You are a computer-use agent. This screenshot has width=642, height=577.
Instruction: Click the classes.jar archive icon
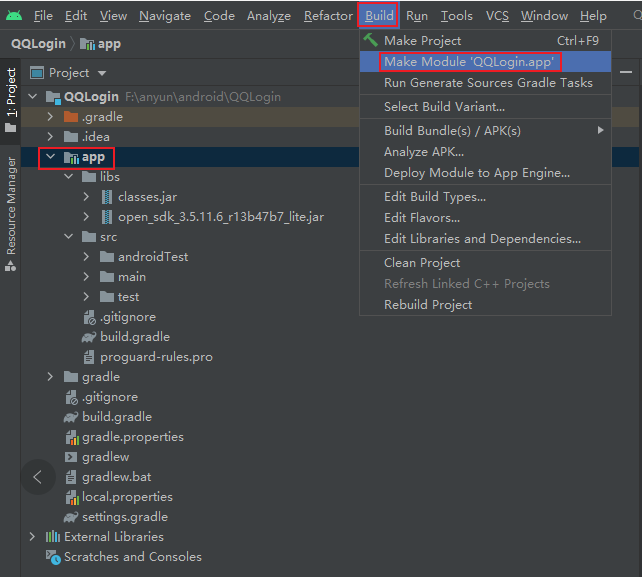(106, 197)
